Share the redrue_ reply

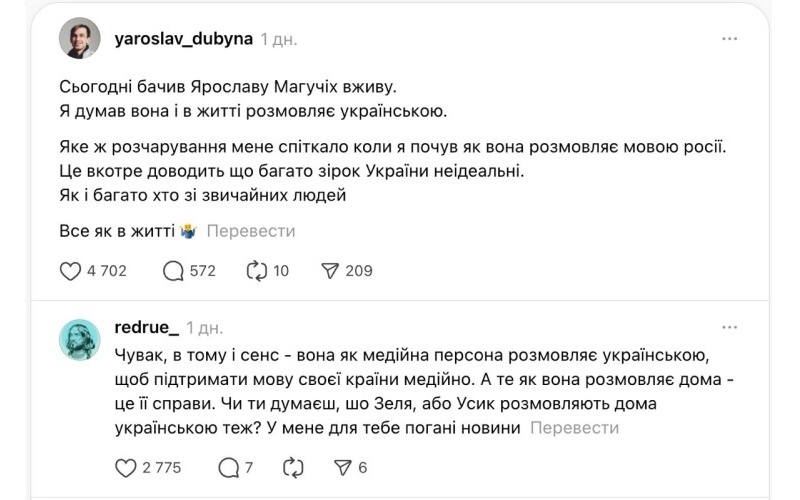[342, 467]
